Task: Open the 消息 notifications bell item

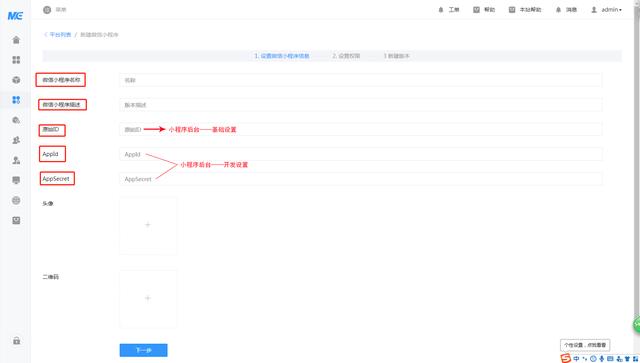Action: click(566, 10)
